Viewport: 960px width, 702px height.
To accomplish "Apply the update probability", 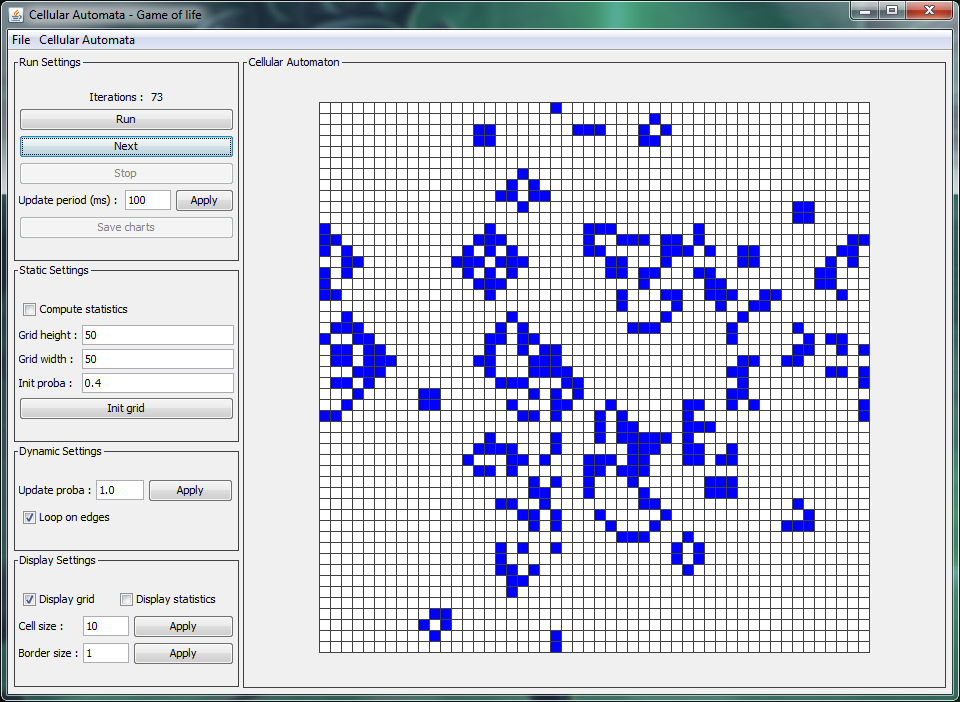I will click(190, 490).
